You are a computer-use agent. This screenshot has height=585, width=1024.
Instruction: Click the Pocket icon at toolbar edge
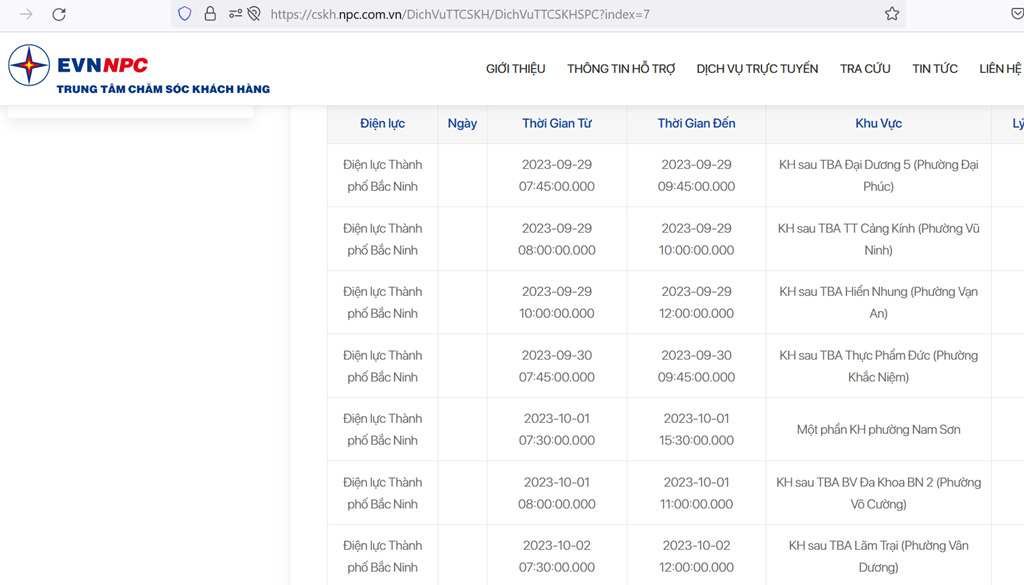pyautogui.click(x=1017, y=14)
